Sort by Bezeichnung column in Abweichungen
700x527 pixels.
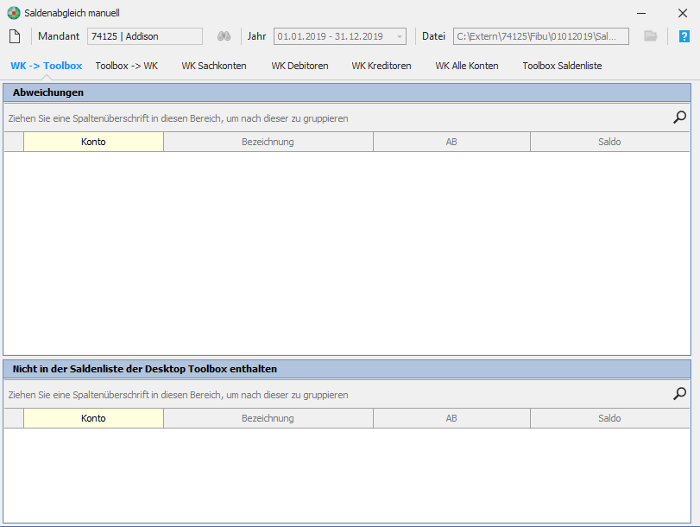(x=268, y=142)
